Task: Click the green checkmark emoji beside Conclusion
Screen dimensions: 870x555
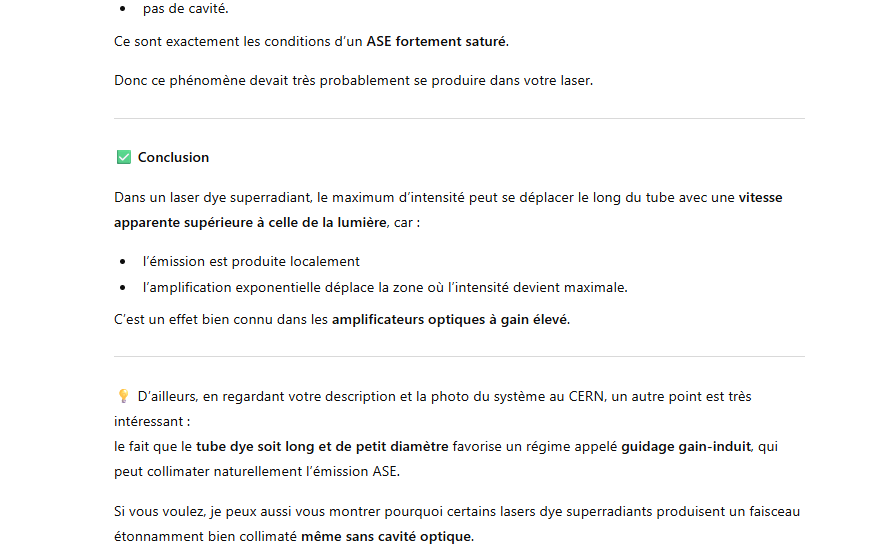Action: 123,157
